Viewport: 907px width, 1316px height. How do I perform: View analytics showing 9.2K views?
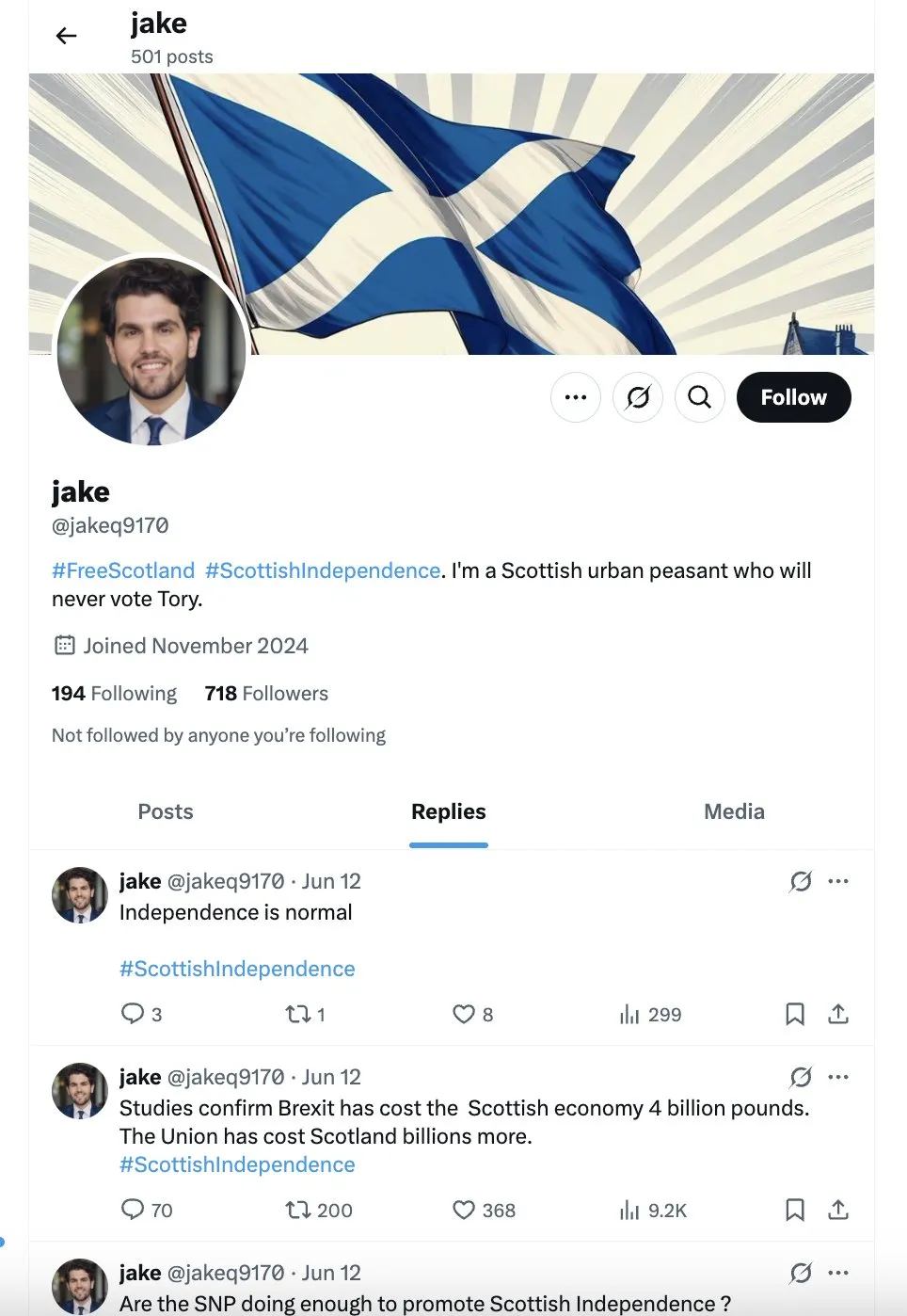pos(653,1210)
